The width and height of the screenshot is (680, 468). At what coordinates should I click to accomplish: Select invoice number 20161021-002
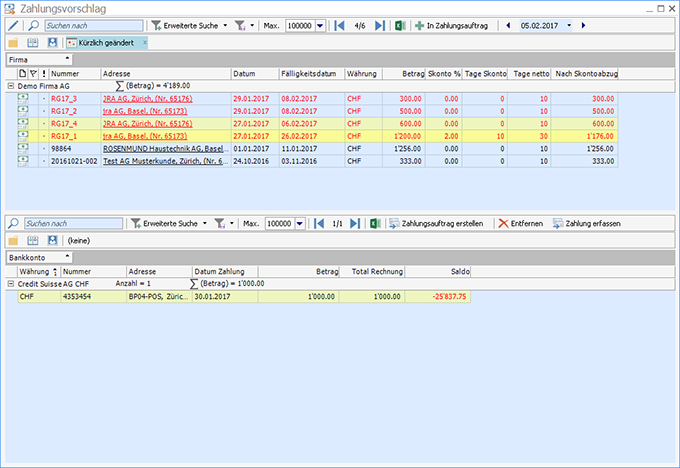click(x=74, y=161)
